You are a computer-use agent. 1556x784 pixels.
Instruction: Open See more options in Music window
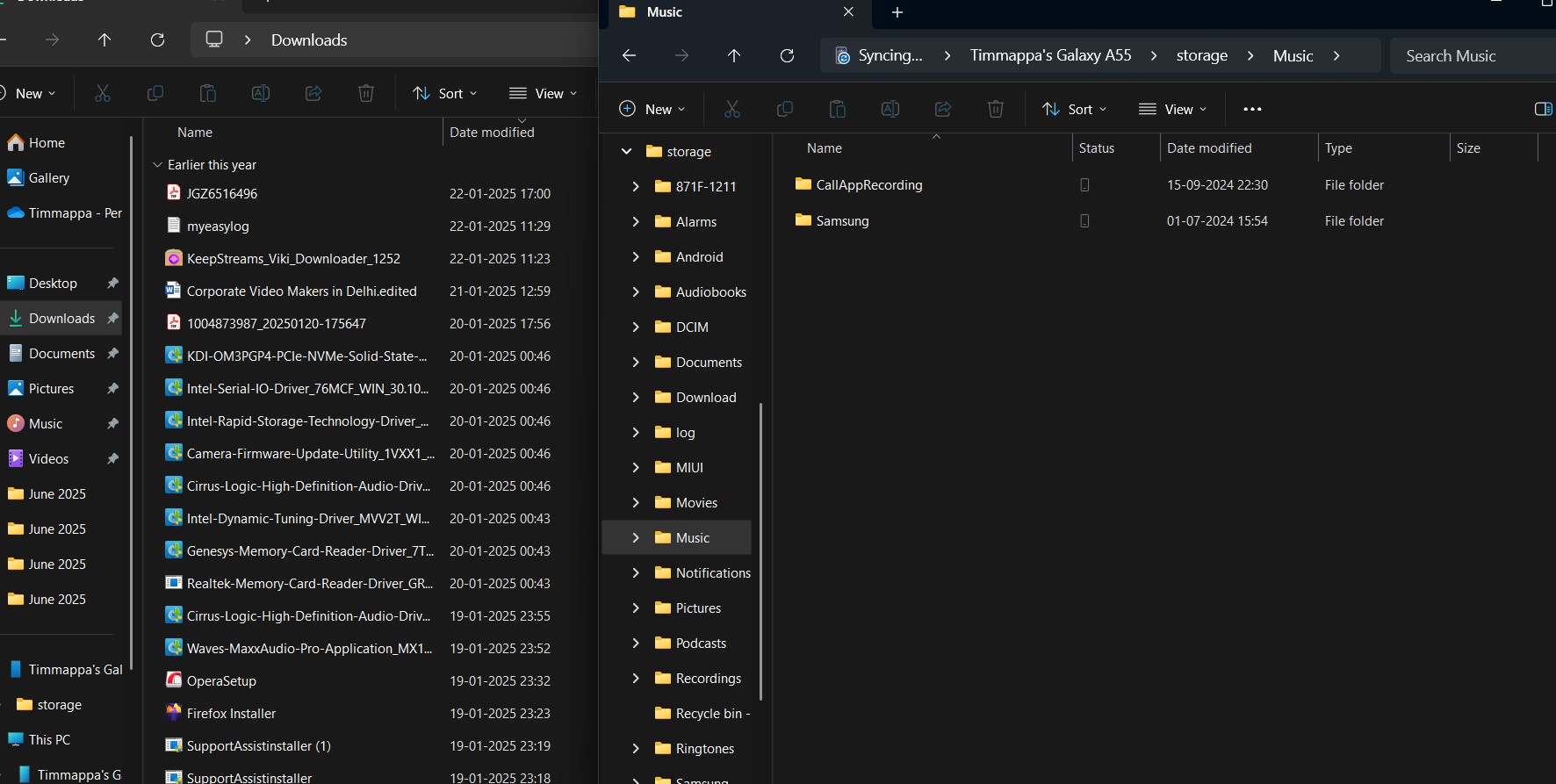pos(1253,109)
